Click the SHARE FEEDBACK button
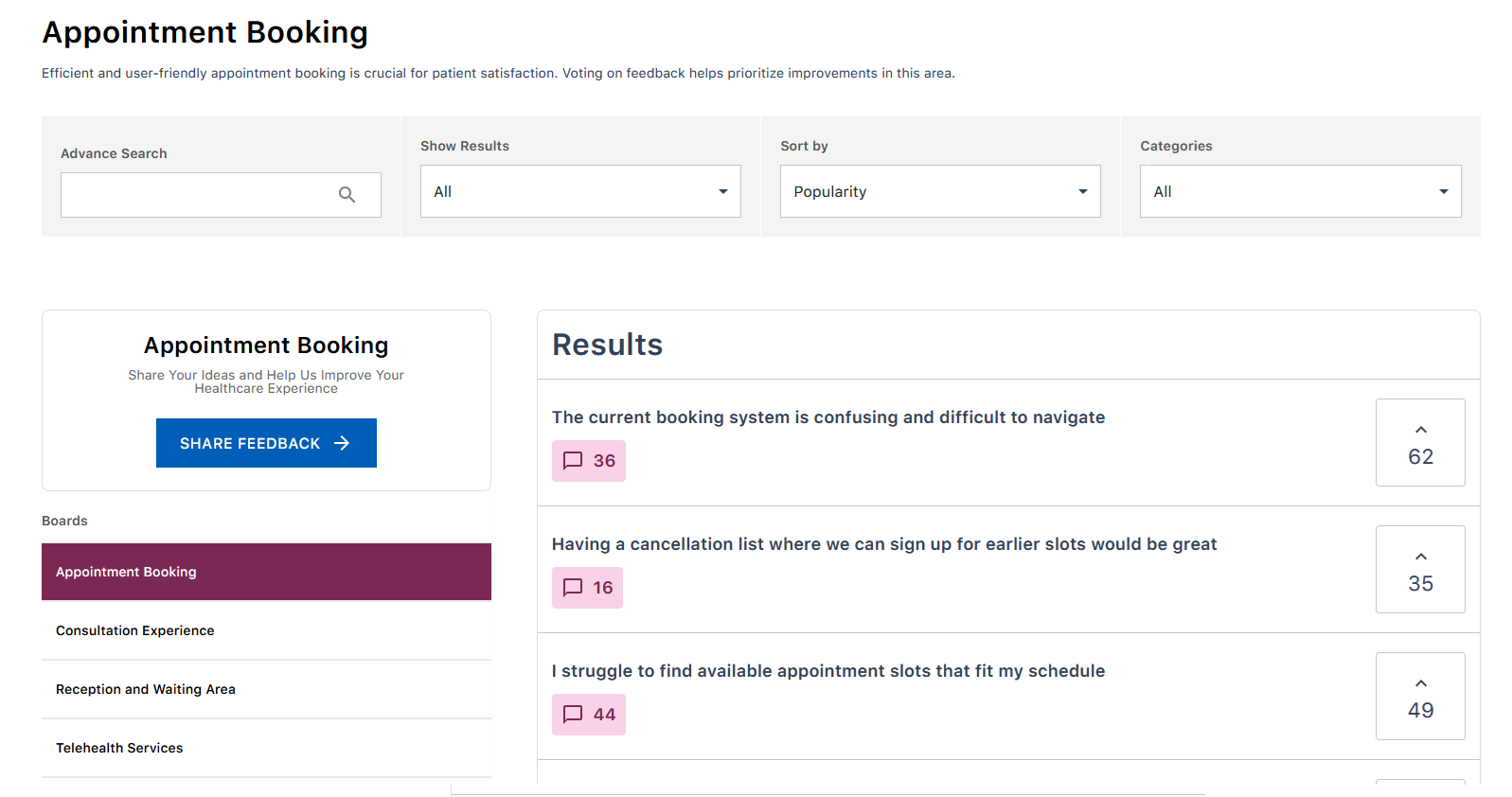This screenshot has height=797, width=1512. [266, 443]
